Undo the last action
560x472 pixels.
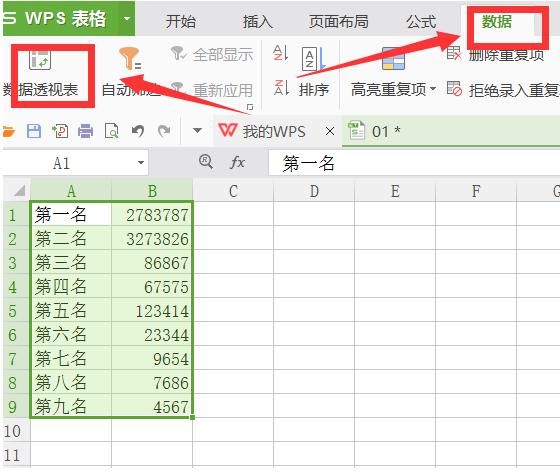pos(138,131)
